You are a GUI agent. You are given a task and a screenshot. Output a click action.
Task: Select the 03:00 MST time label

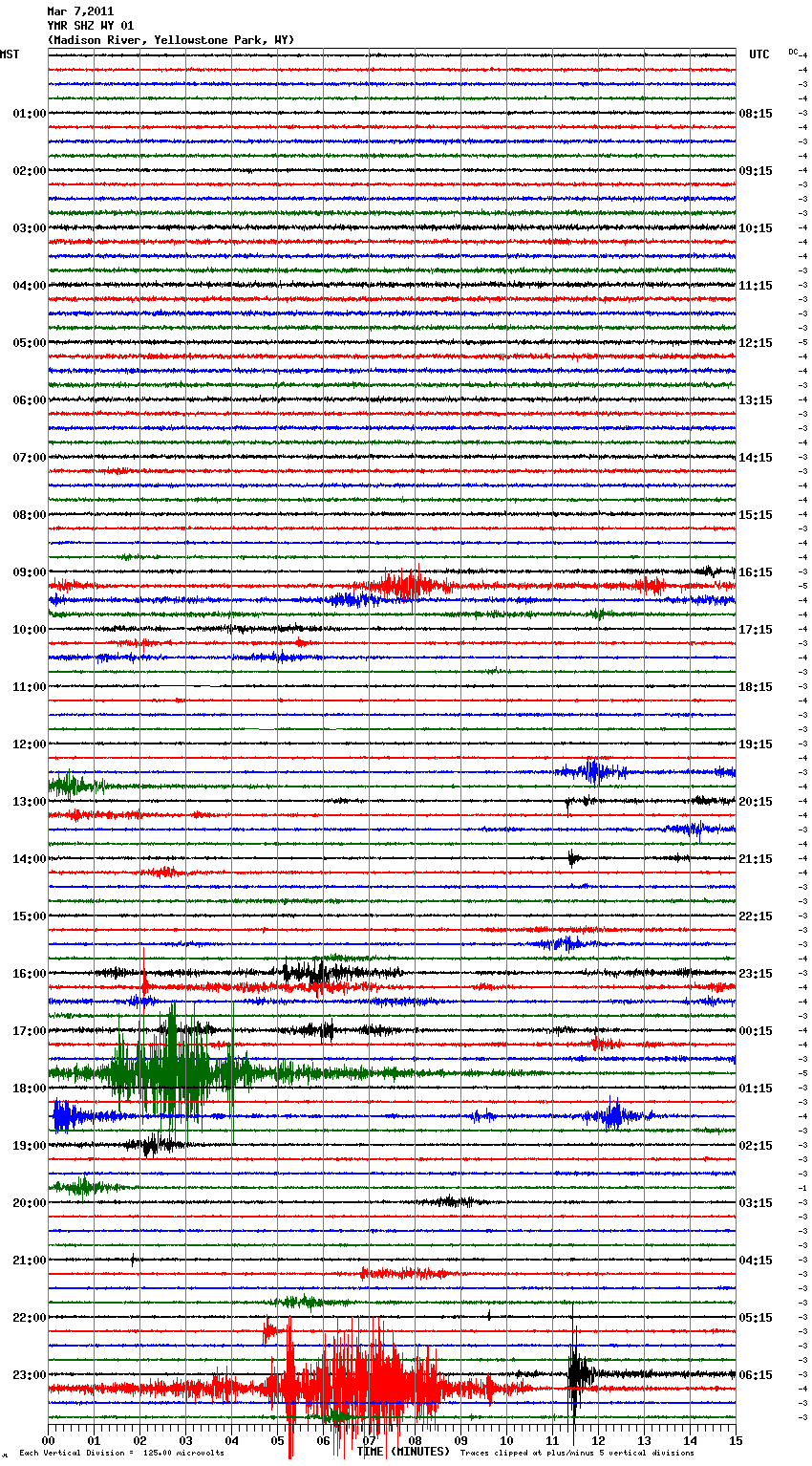point(30,228)
